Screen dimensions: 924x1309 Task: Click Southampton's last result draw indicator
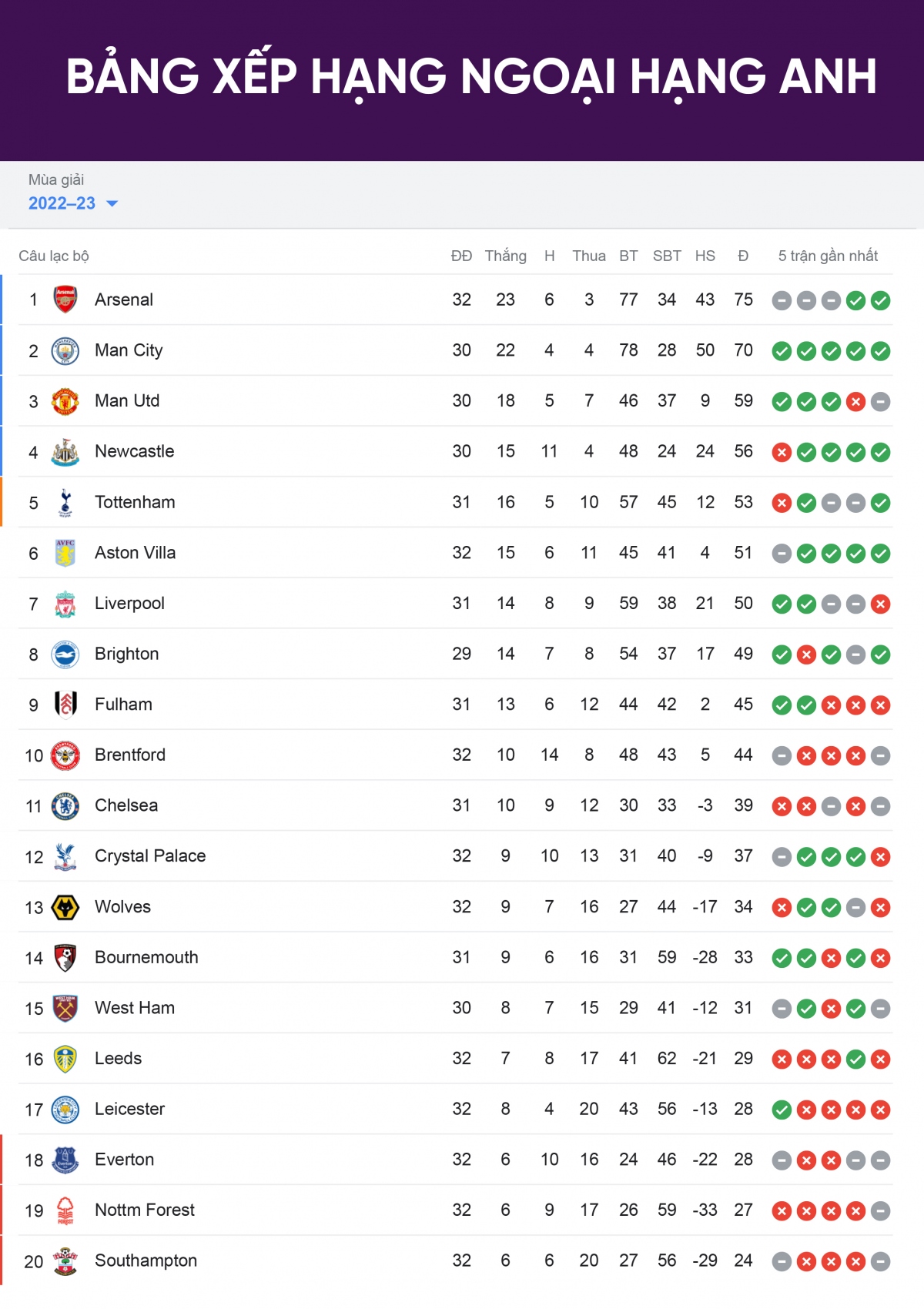tap(881, 1261)
